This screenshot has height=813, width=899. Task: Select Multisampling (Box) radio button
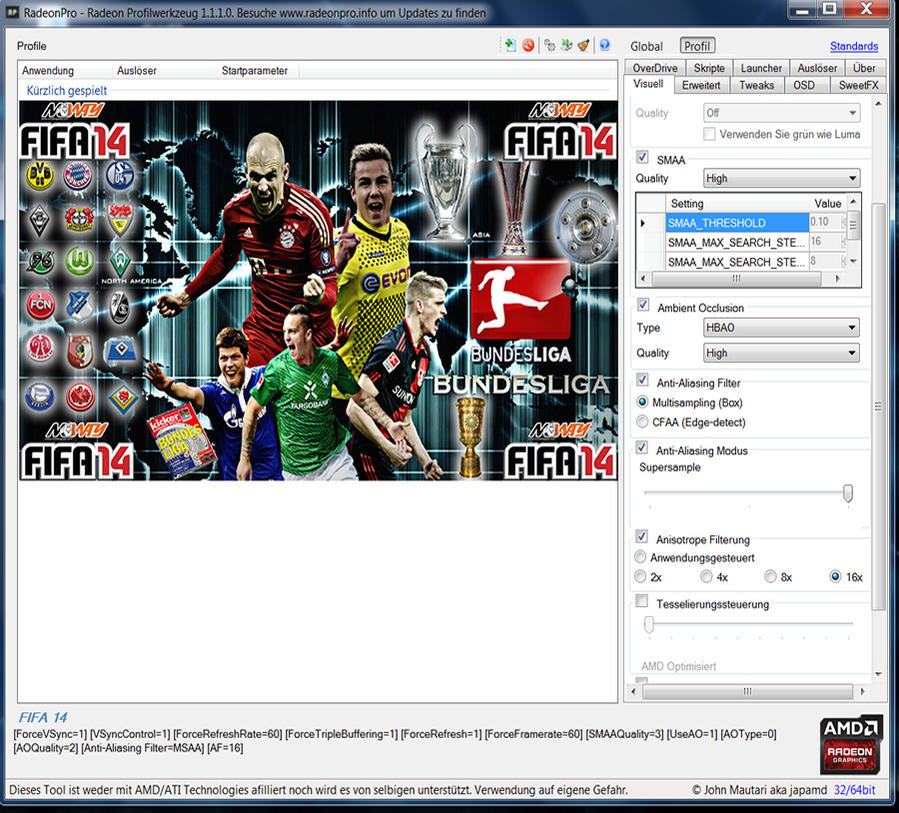coord(642,402)
